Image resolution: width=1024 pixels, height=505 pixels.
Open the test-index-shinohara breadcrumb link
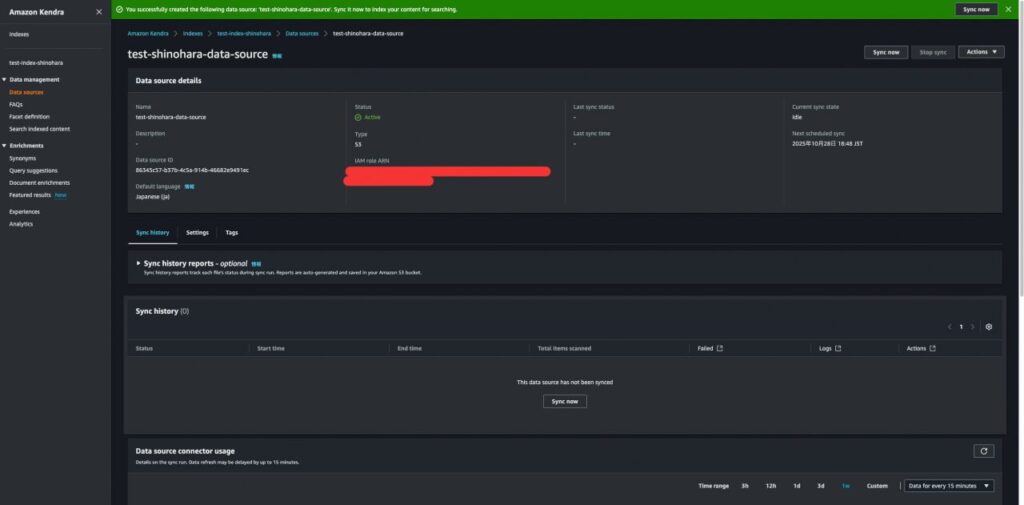(x=244, y=33)
